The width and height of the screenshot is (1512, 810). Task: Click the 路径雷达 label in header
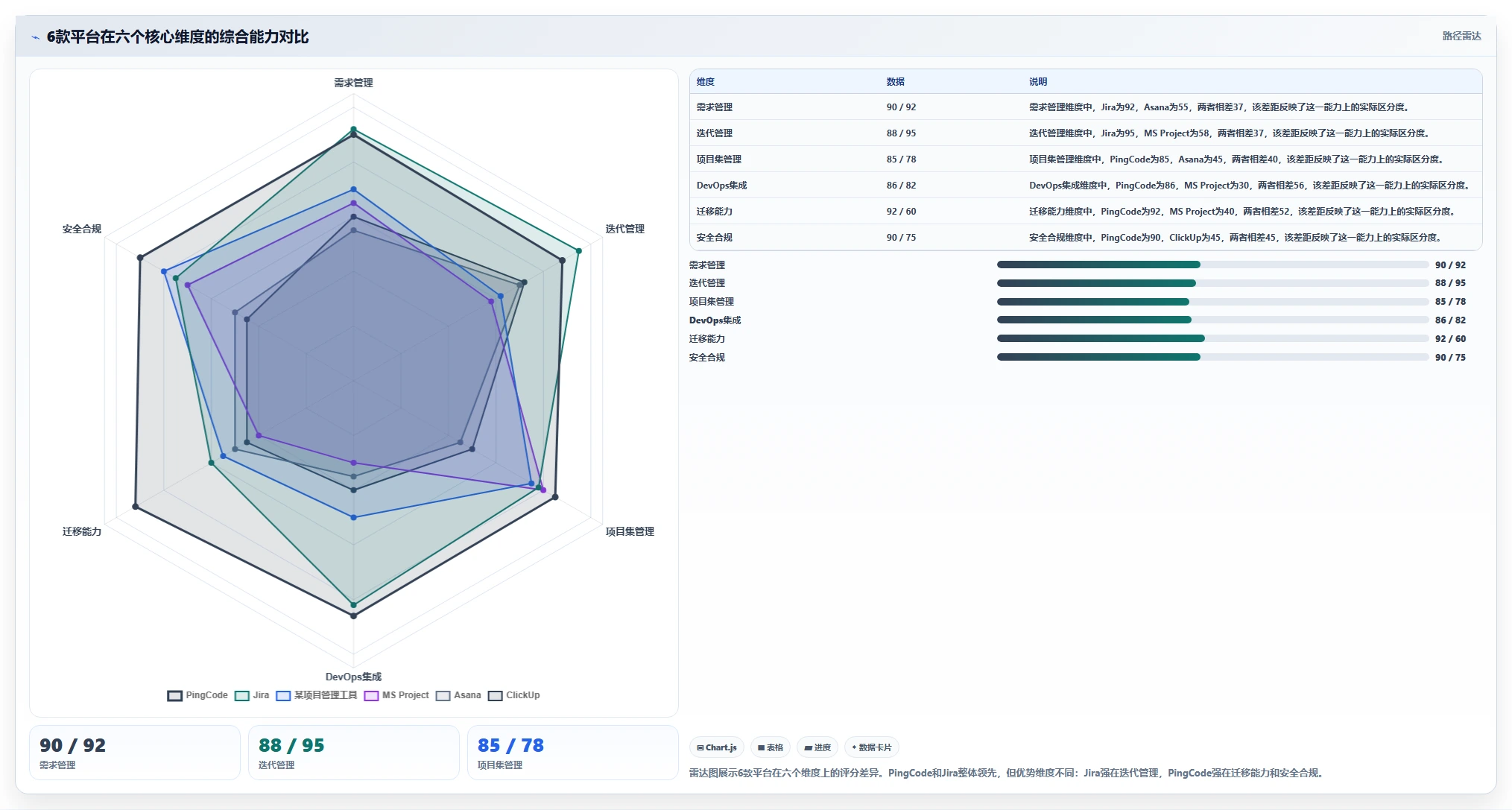pyautogui.click(x=1461, y=36)
